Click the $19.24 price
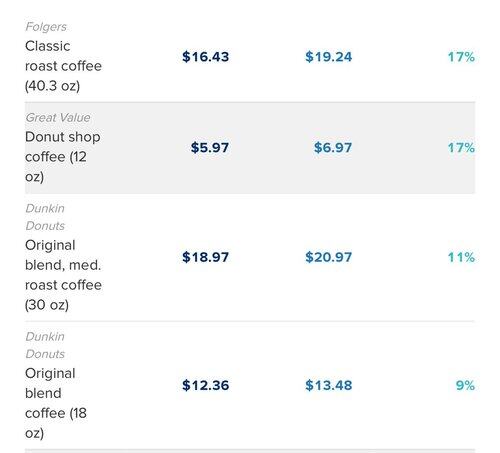This screenshot has width=500, height=453. click(x=328, y=57)
